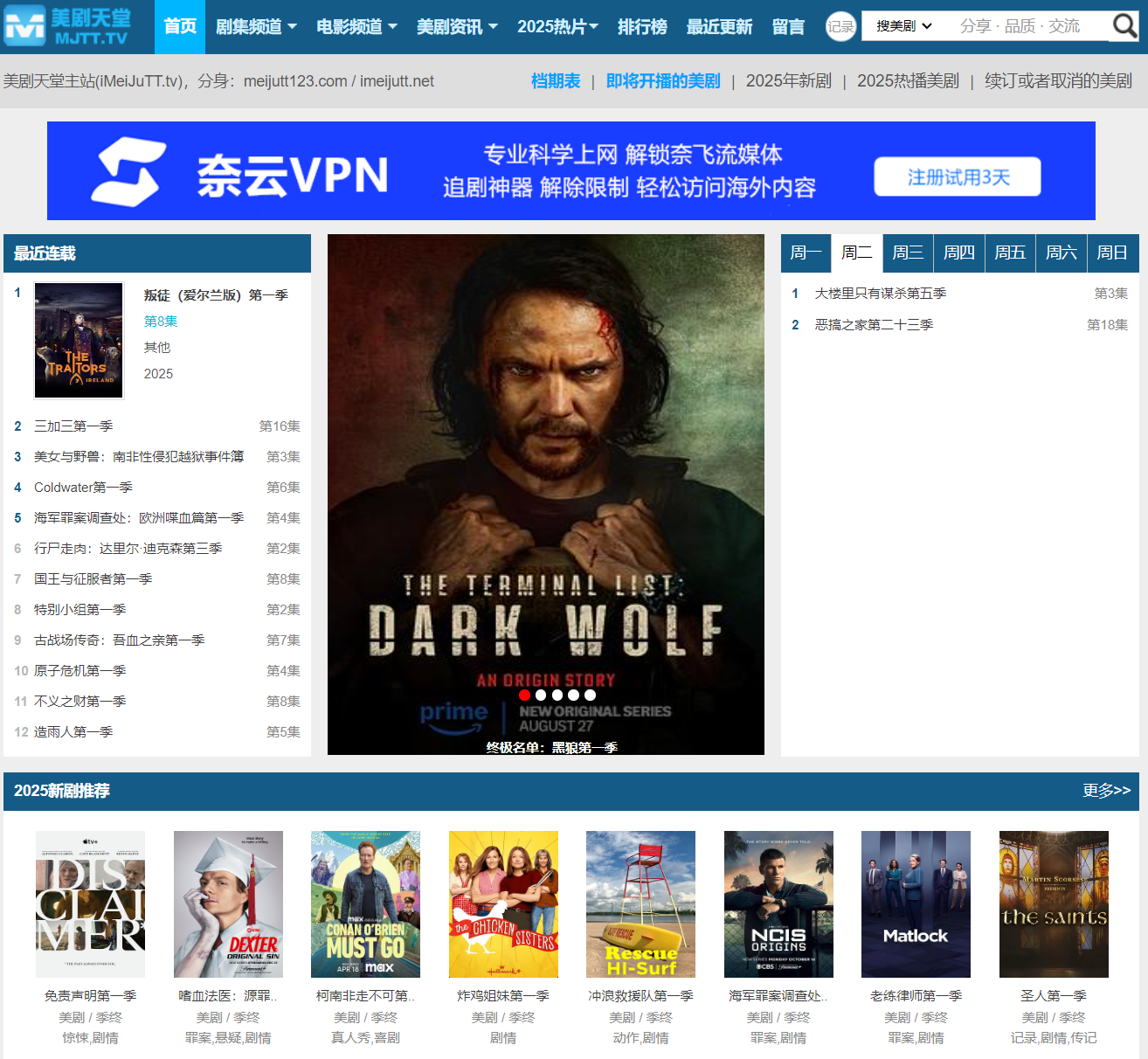Open the Dexter Original Sin poster
The image size is (1148, 1059).
tap(228, 904)
